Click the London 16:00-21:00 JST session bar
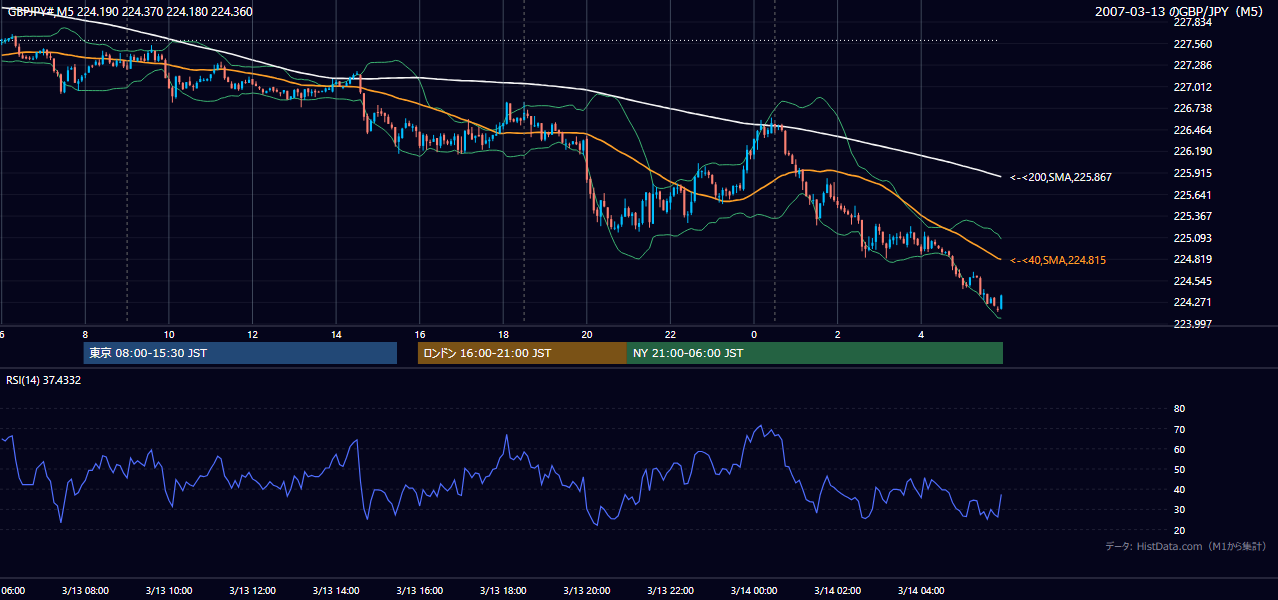 tap(522, 353)
